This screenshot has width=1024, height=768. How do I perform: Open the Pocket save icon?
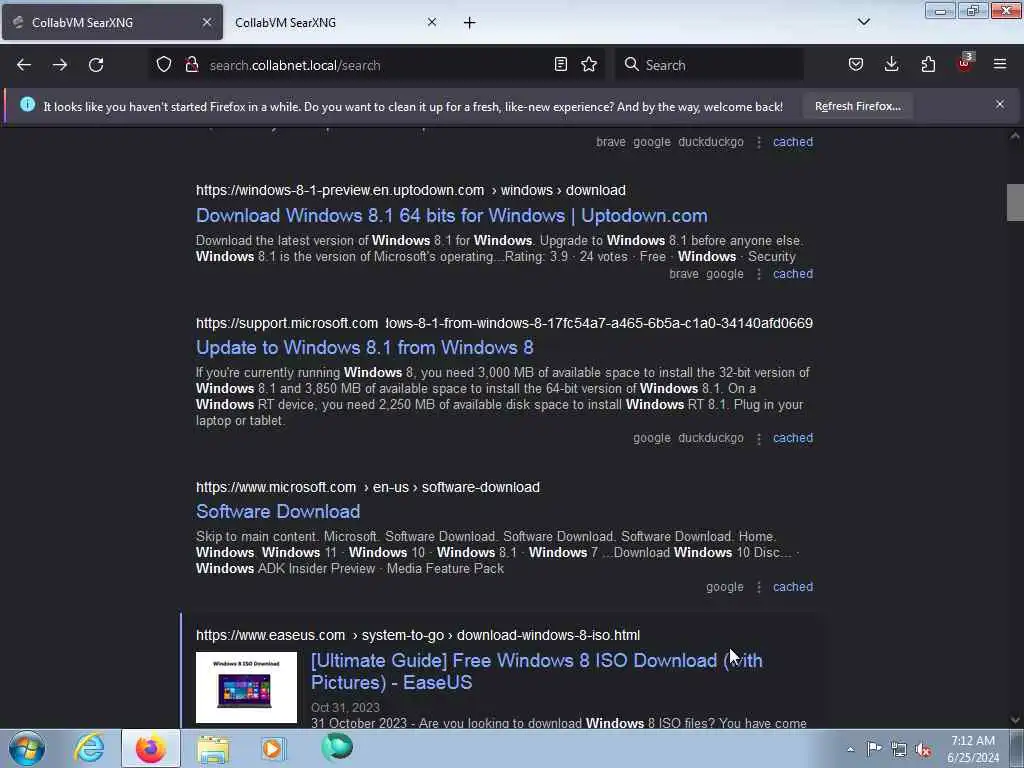click(856, 65)
